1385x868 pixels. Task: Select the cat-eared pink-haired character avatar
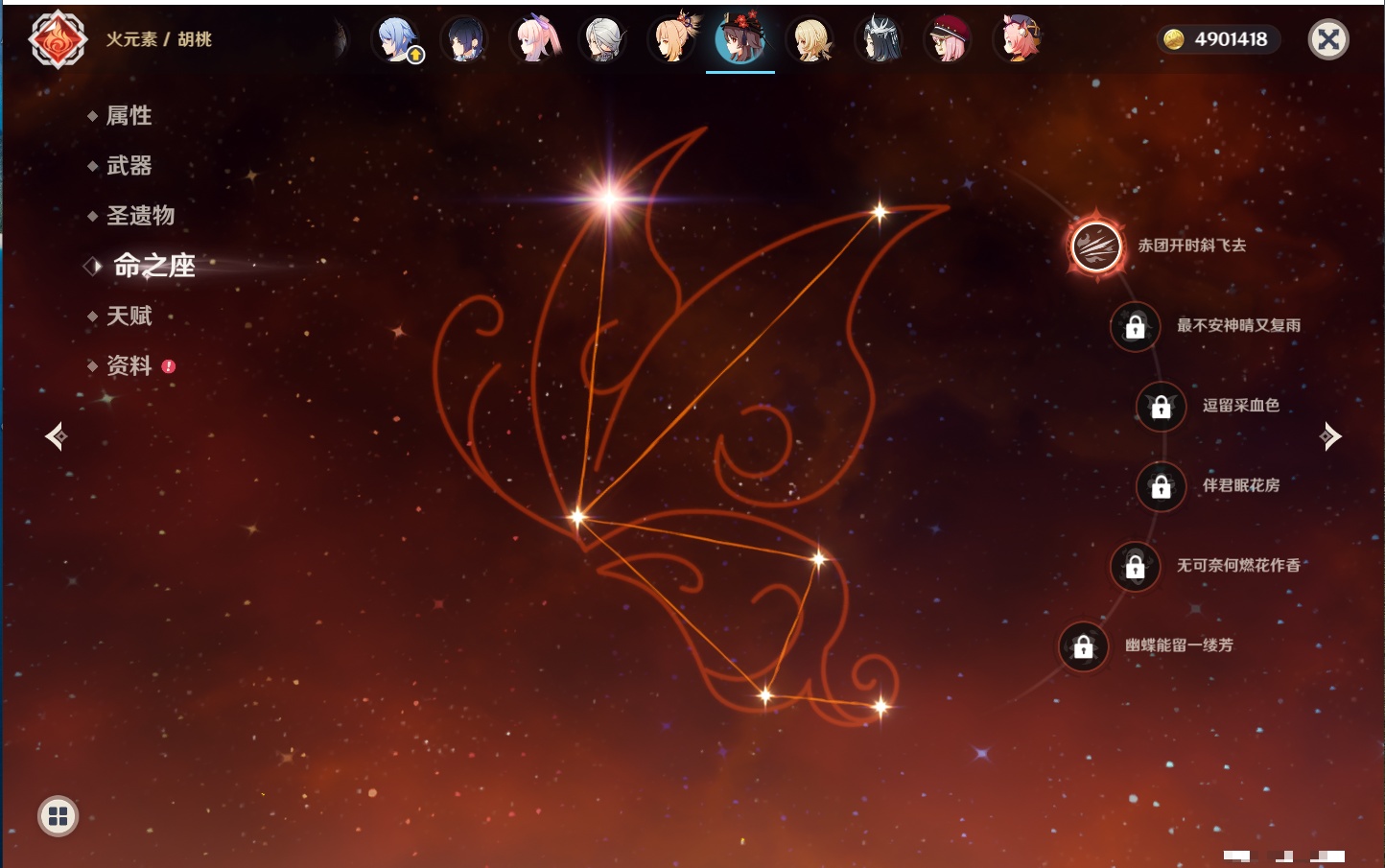coord(1018,39)
